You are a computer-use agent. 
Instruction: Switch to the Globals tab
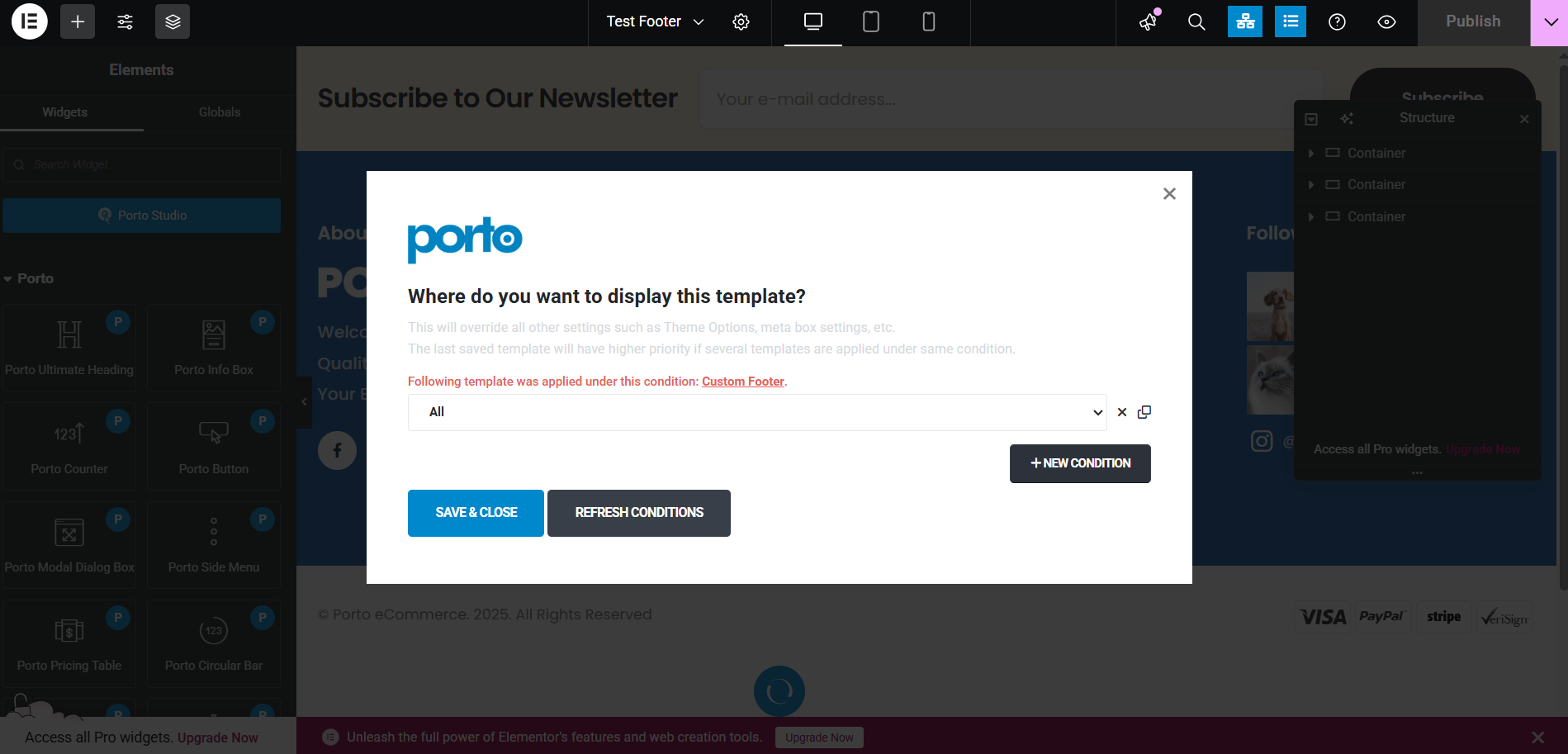pos(220,112)
